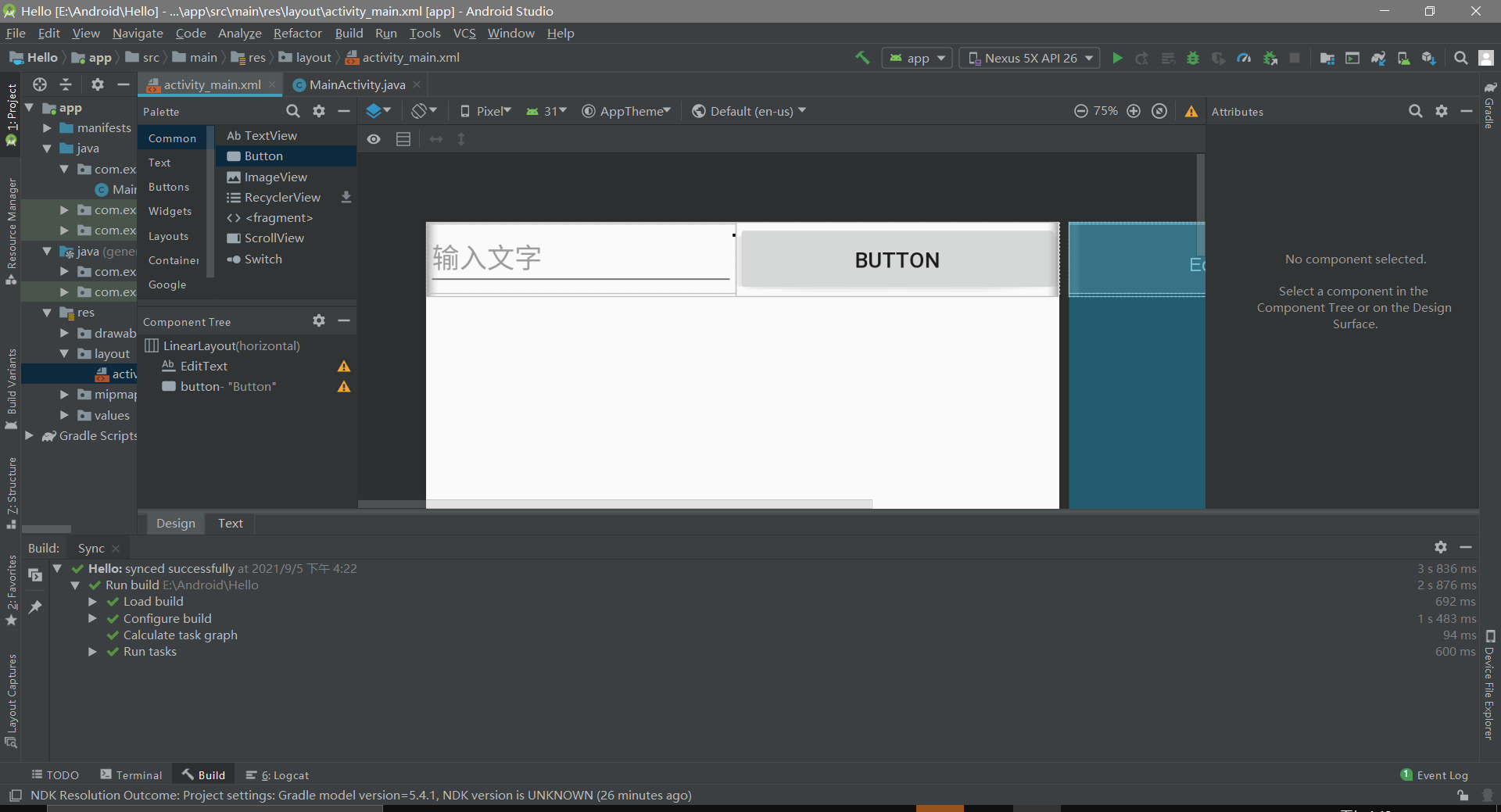Click the EditText warning icon in the Component Tree

[x=344, y=366]
